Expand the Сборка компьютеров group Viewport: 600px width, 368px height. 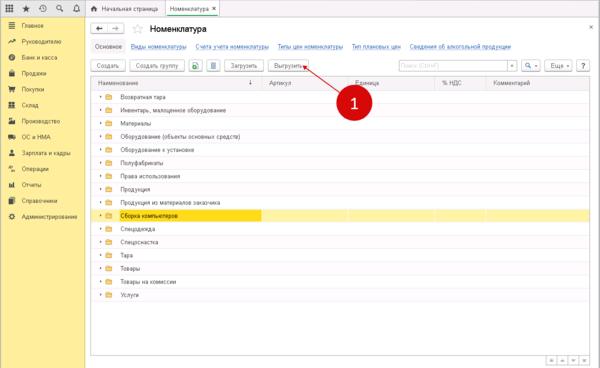click(x=101, y=216)
